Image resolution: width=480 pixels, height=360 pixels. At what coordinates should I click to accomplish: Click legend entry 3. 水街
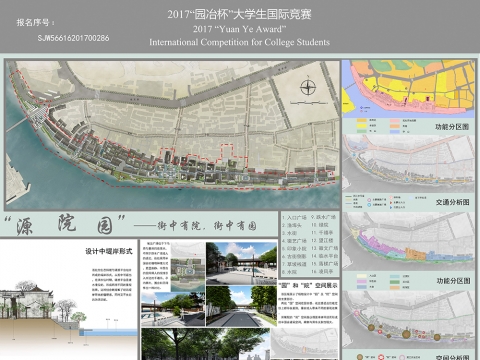[x=289, y=233]
